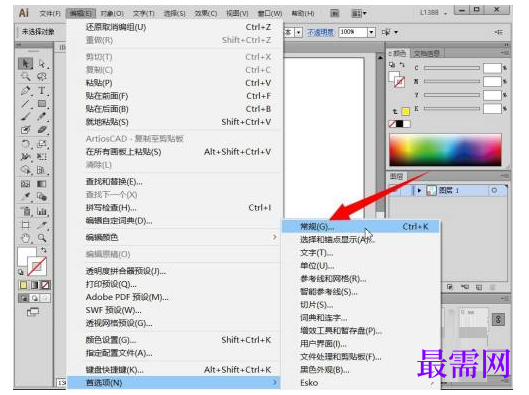The width and height of the screenshot is (529, 395).
Task: Open the 首选项(N) submenu item
Action: pyautogui.click(x=174, y=383)
